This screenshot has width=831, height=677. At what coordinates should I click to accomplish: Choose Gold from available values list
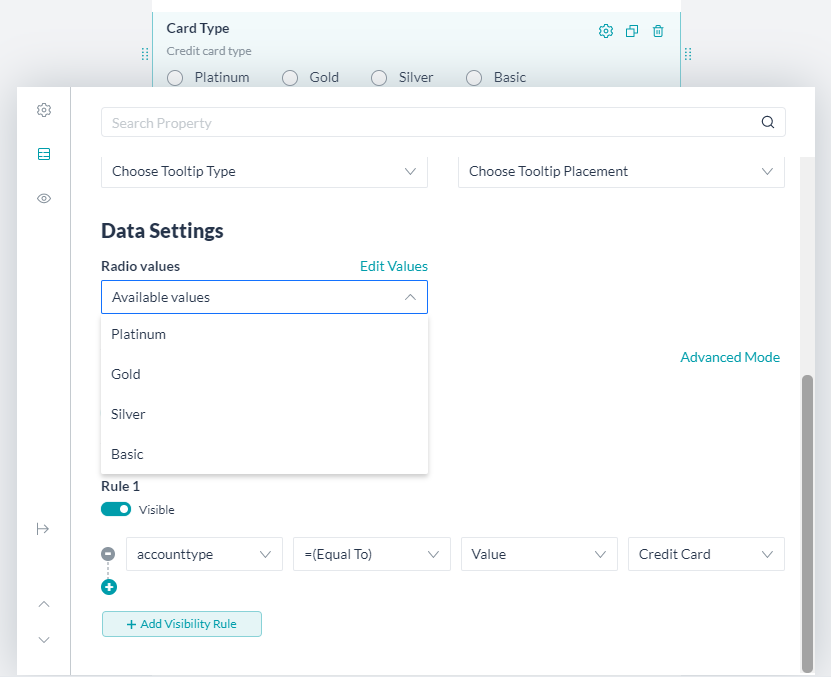click(264, 374)
